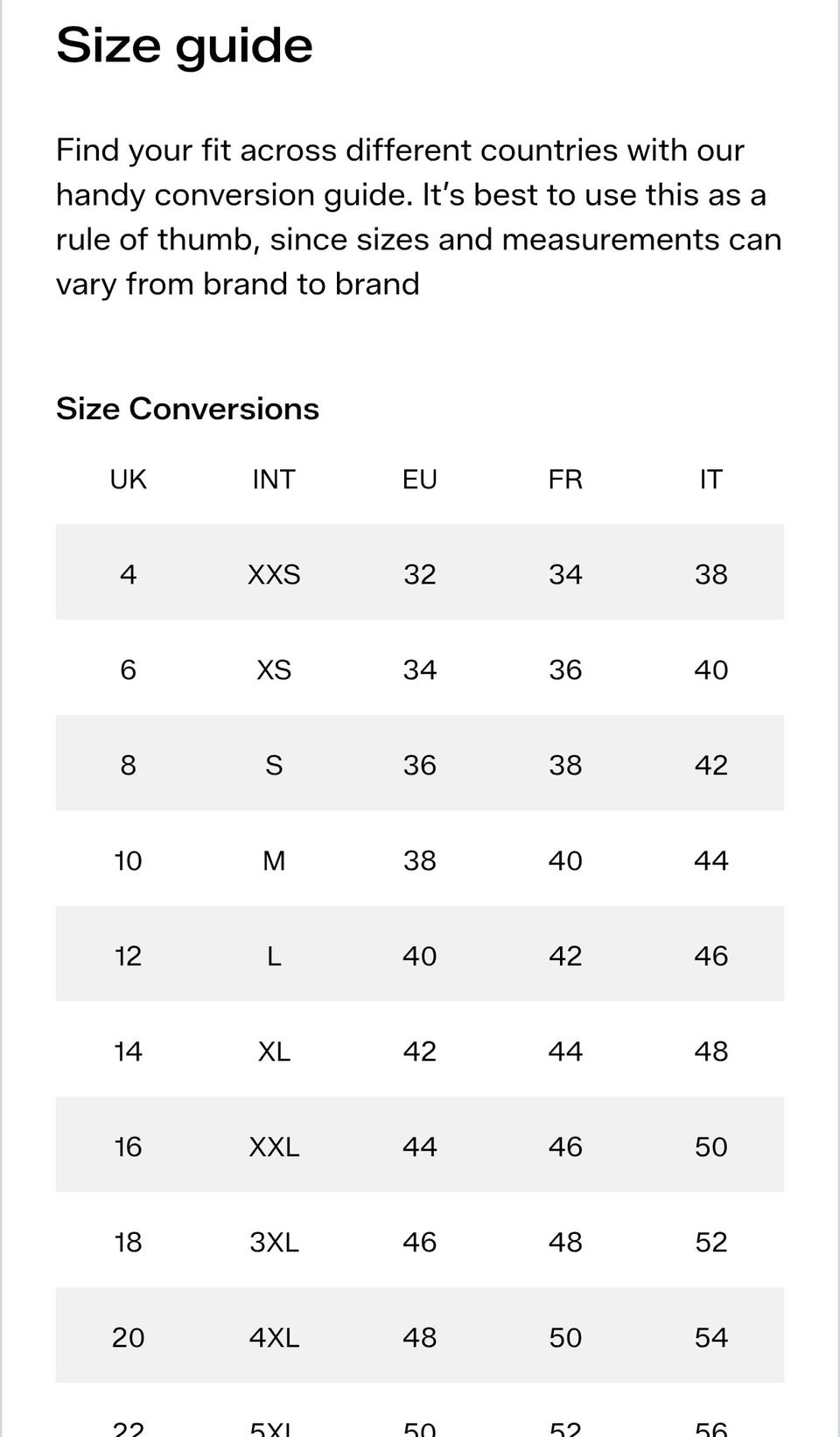Image resolution: width=840 pixels, height=1437 pixels.
Task: Click the XXL size cell
Action: [x=274, y=1146]
